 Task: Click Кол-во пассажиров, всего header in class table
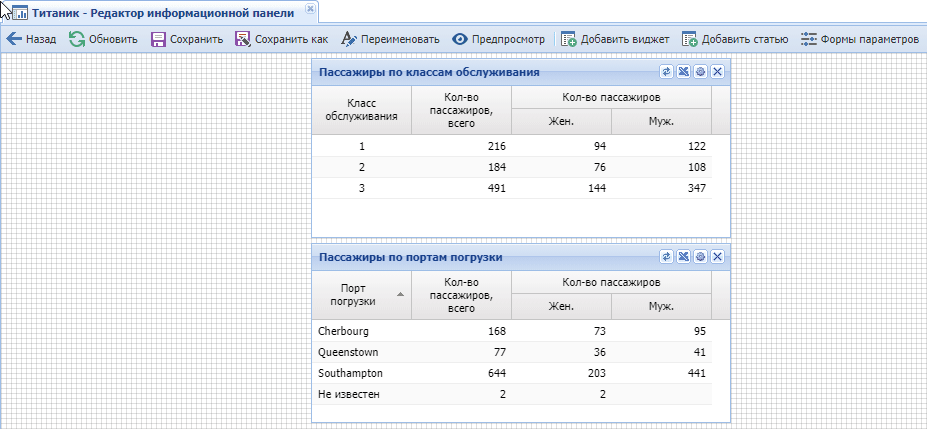click(461, 110)
